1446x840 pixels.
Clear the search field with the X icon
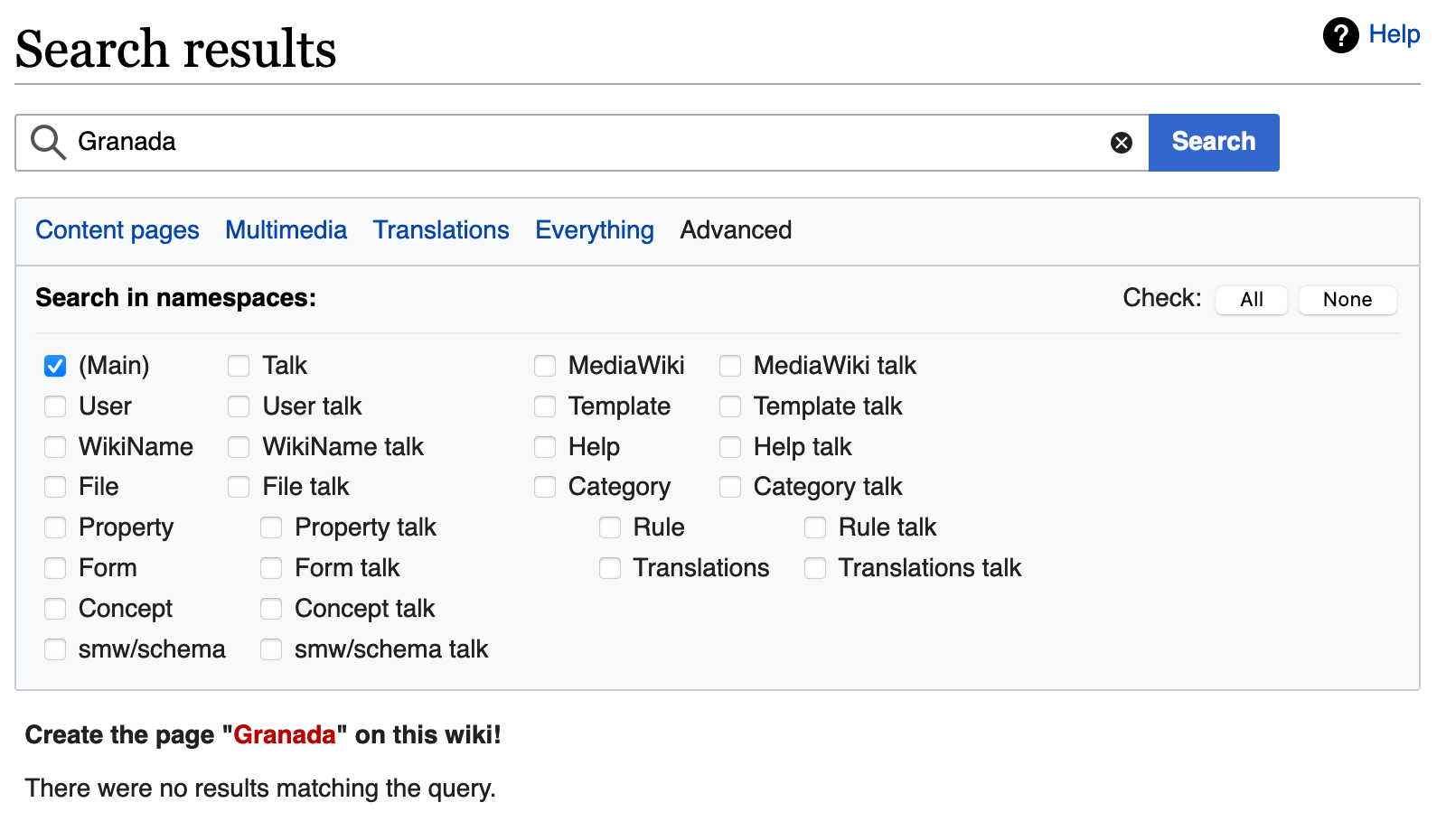[1121, 143]
